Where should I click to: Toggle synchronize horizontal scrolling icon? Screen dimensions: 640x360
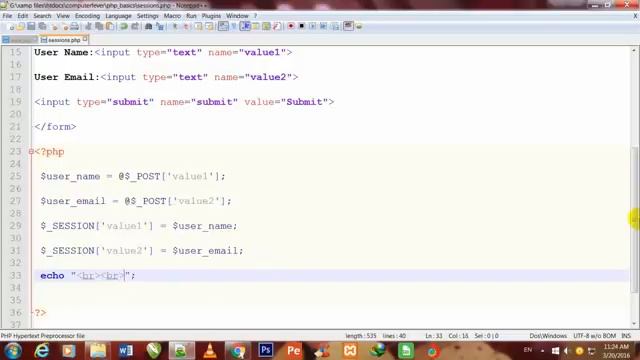[210, 27]
